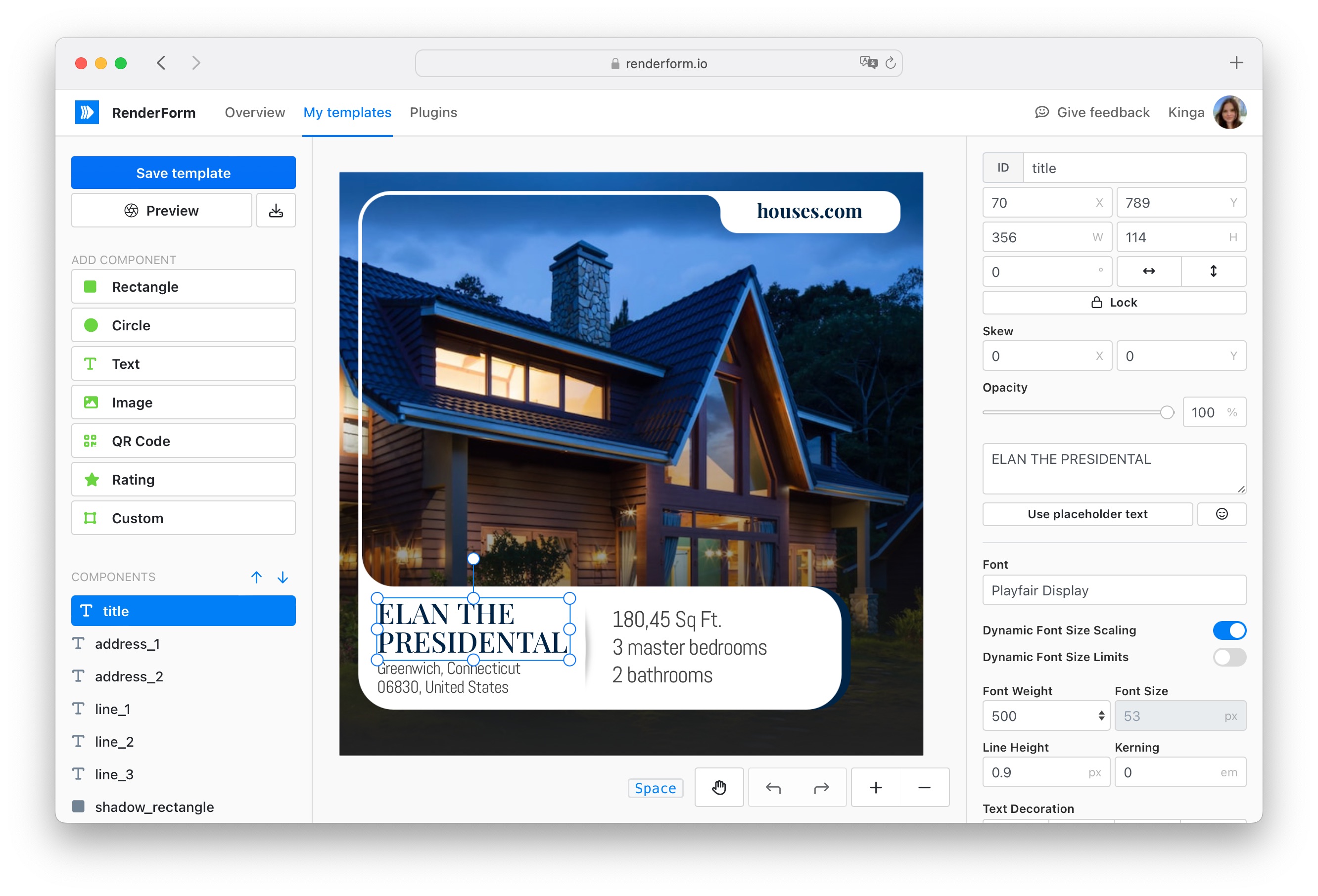Add a Custom component

(183, 518)
